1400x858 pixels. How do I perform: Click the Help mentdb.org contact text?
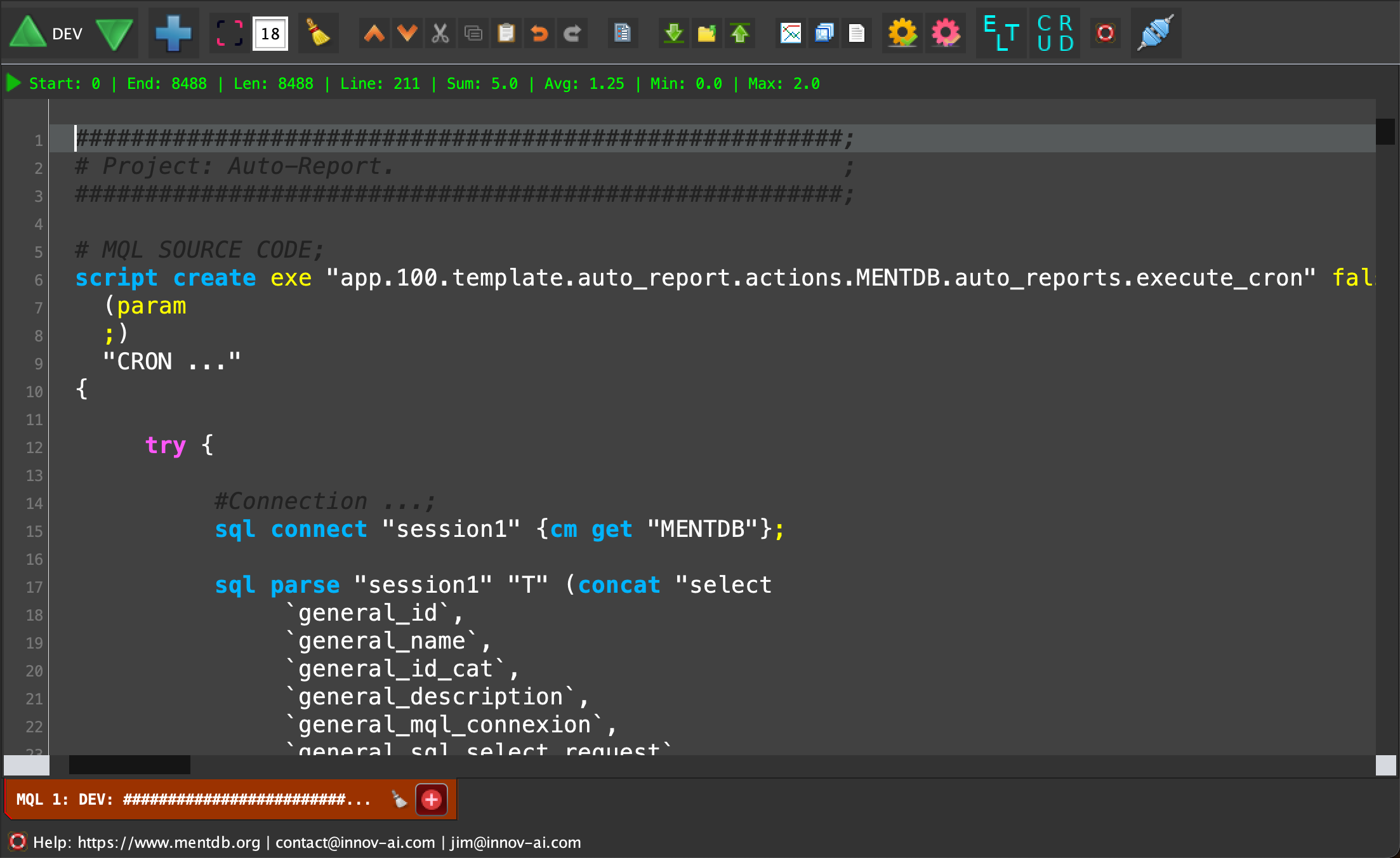307,842
